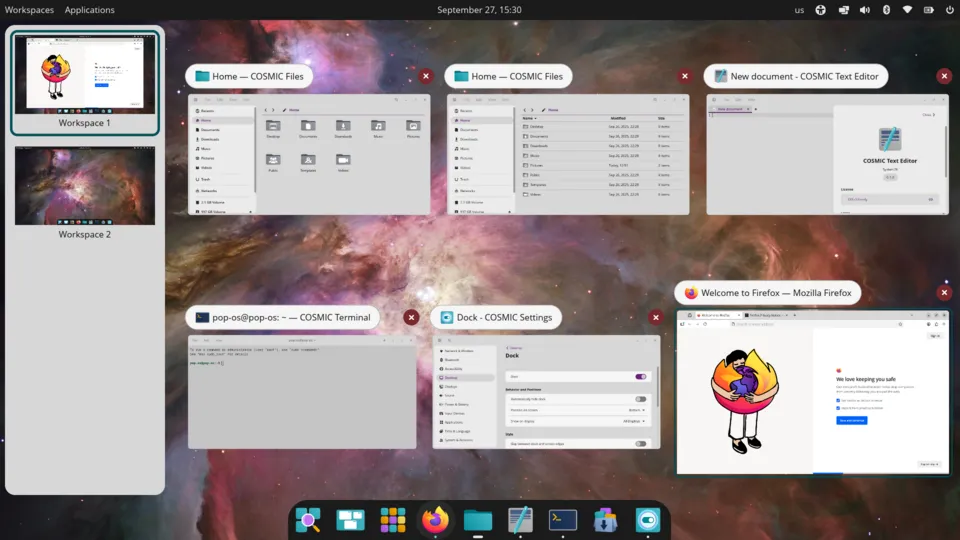Open the Launcher search icon in dock
960x540 pixels.
coord(308,520)
